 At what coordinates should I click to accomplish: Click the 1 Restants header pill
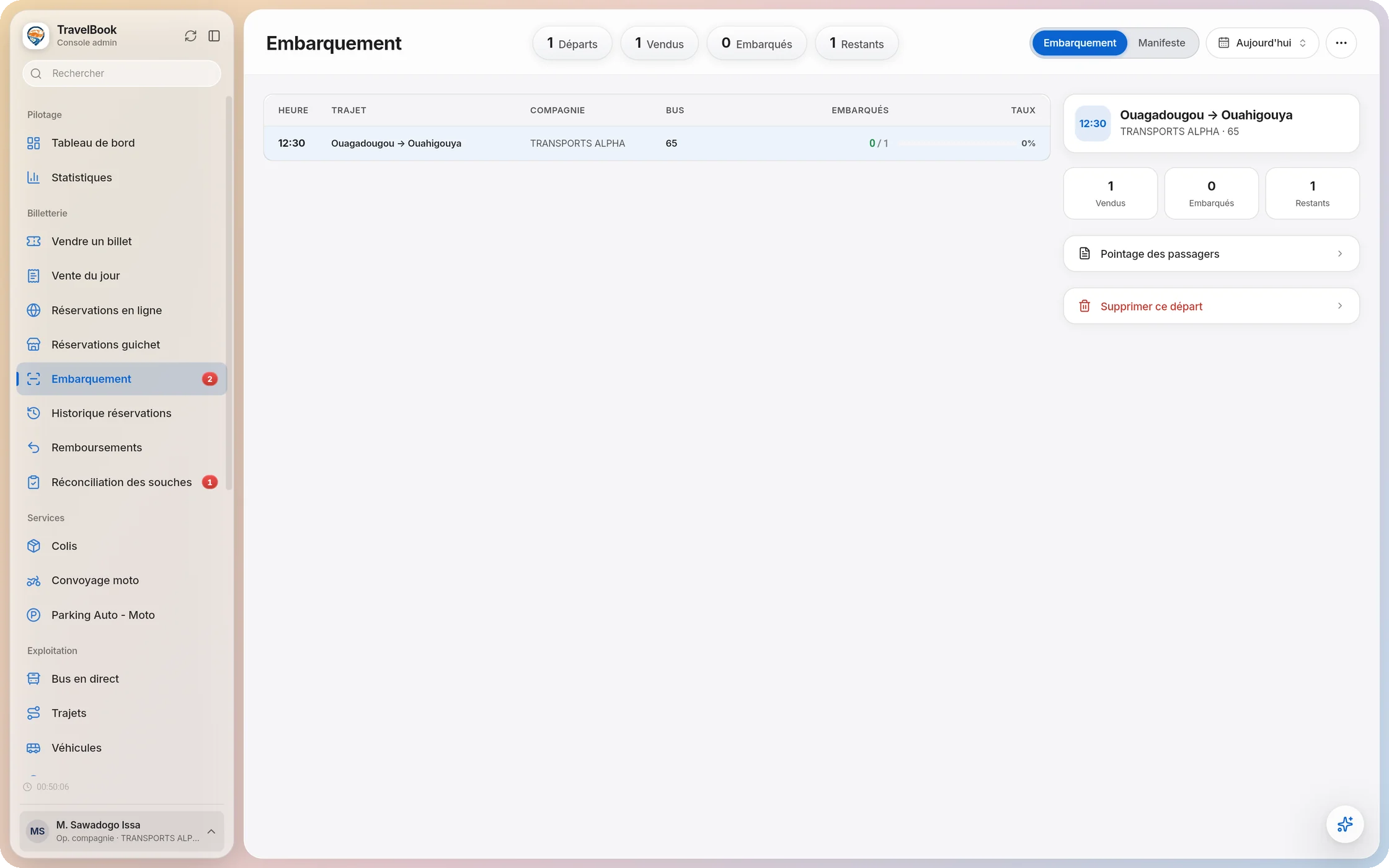(x=856, y=43)
